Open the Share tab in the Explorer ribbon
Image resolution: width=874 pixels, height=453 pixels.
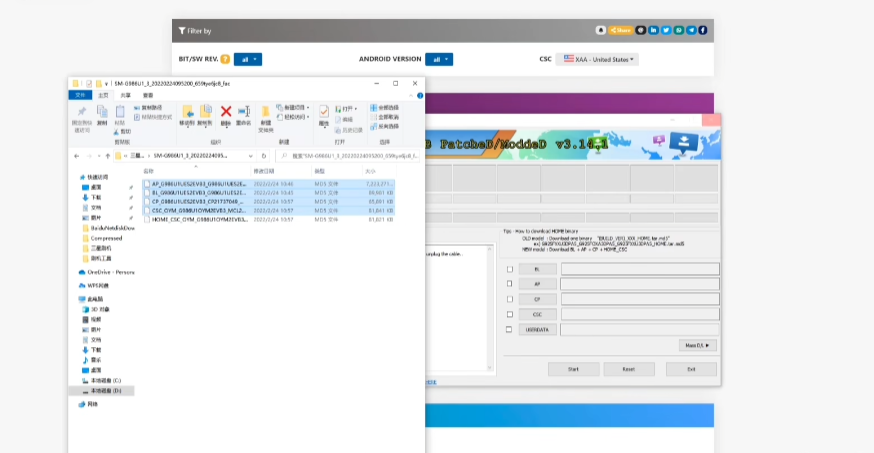coord(125,95)
